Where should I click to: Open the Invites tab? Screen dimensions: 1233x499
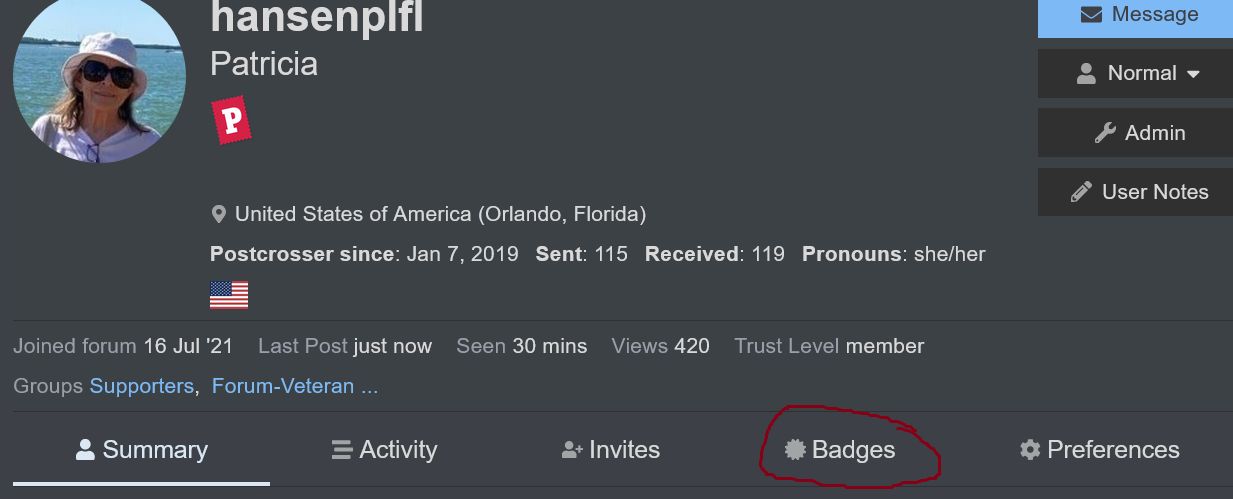point(611,450)
